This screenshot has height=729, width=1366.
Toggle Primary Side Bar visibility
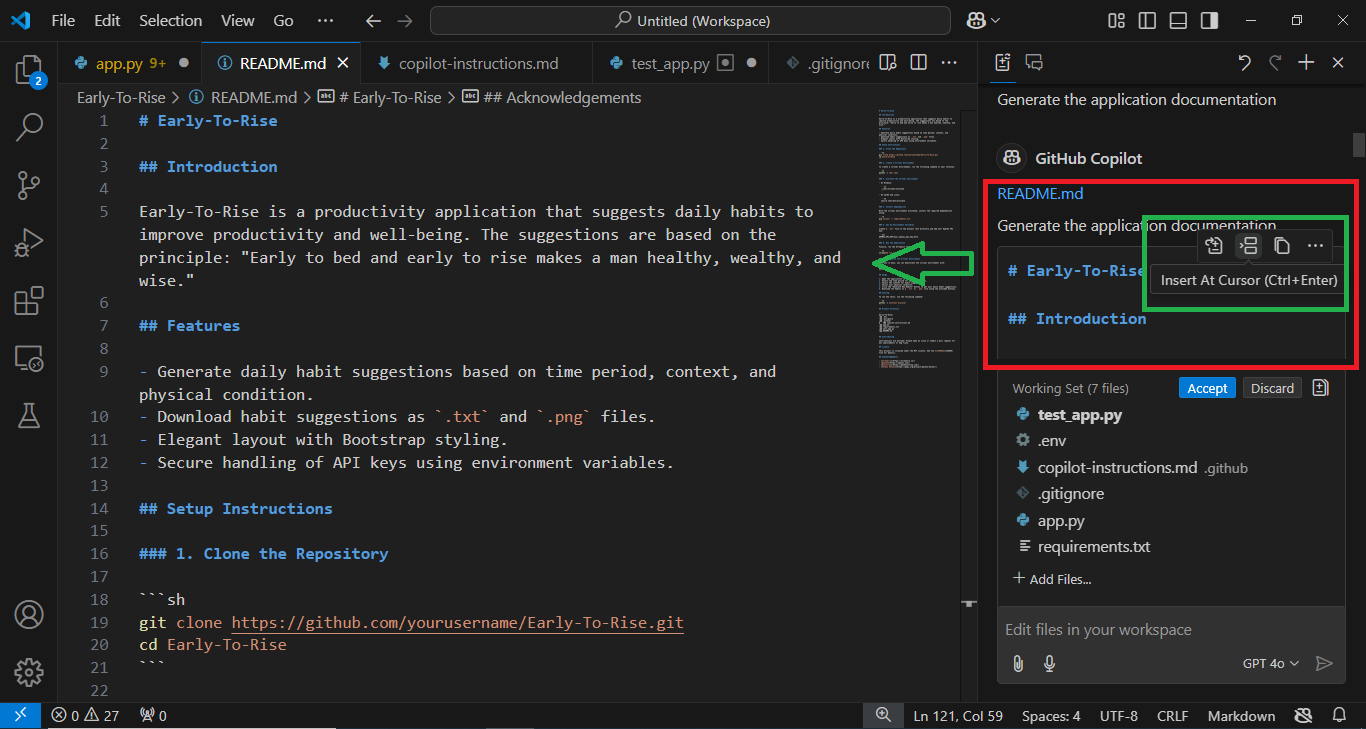click(1147, 20)
